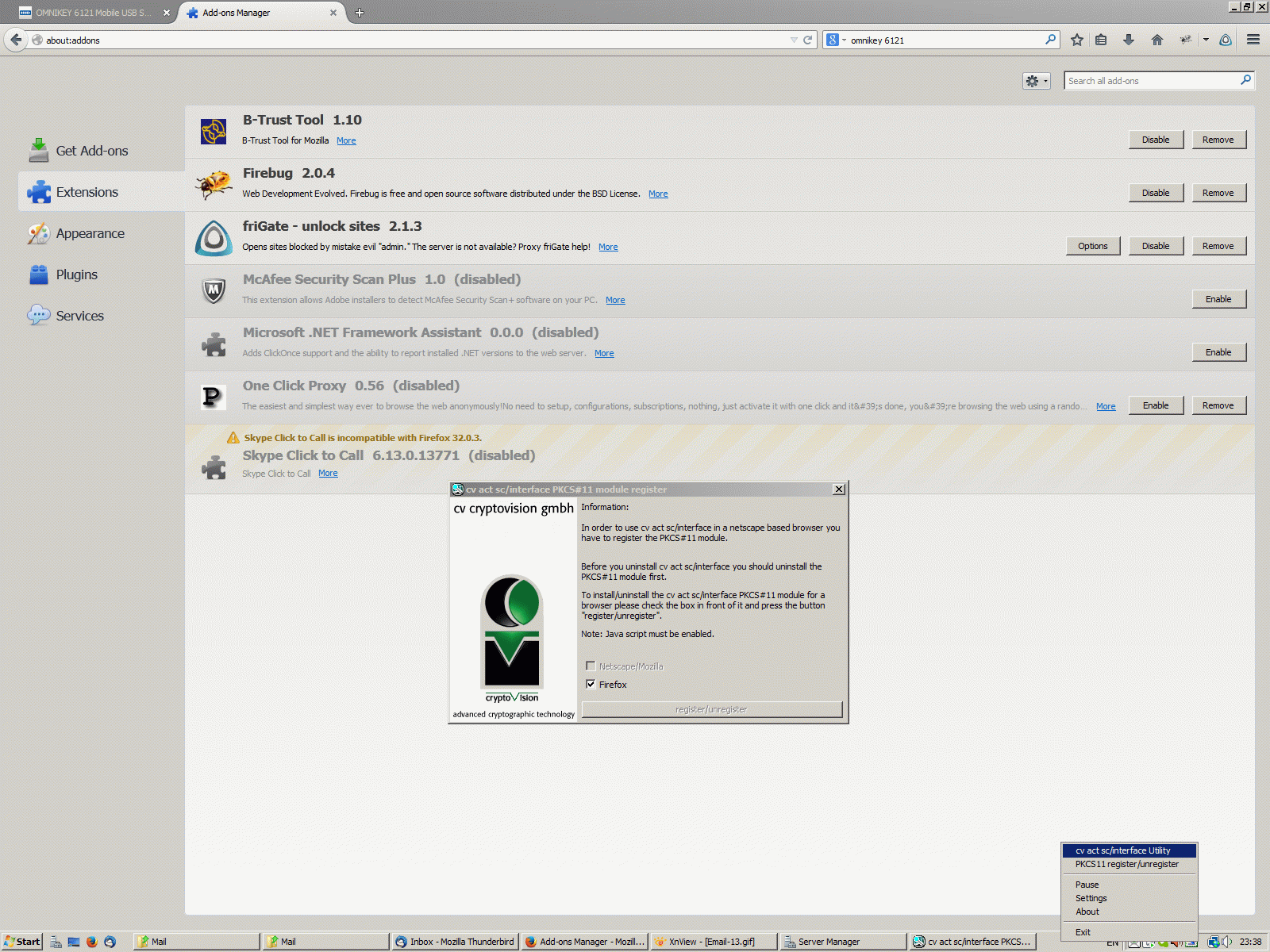Switch to the Server Manager taskbar button
The height and width of the screenshot is (952, 1270).
pyautogui.click(x=843, y=942)
